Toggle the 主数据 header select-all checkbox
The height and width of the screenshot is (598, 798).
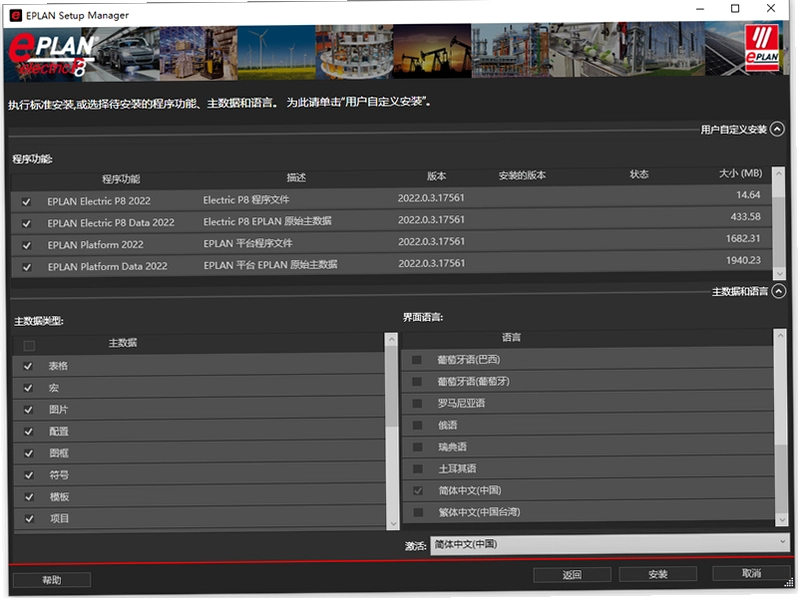click(29, 346)
